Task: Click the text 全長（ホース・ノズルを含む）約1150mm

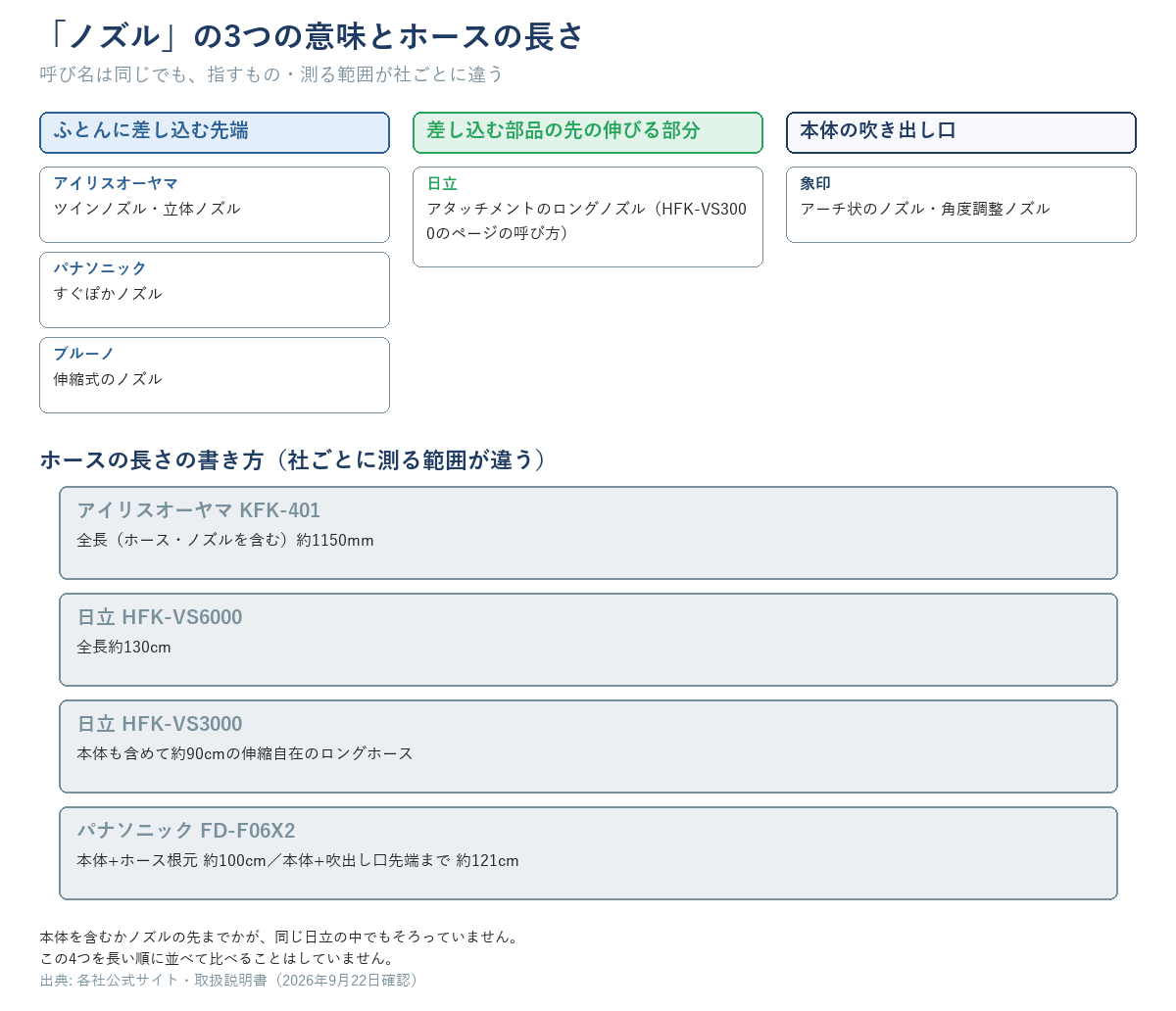Action: coord(225,540)
